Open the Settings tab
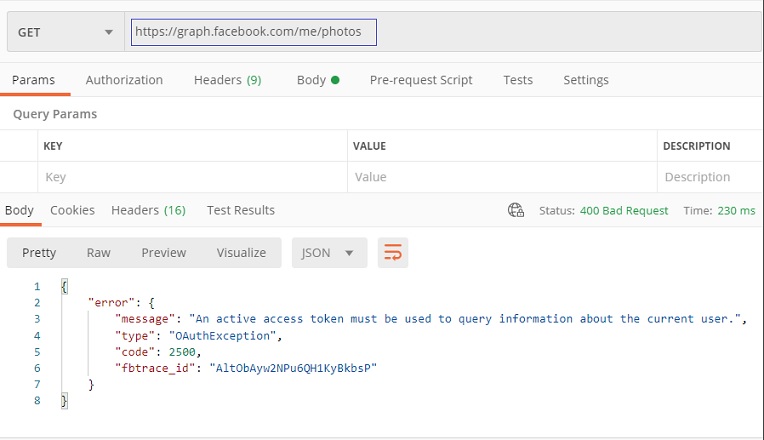 [586, 80]
